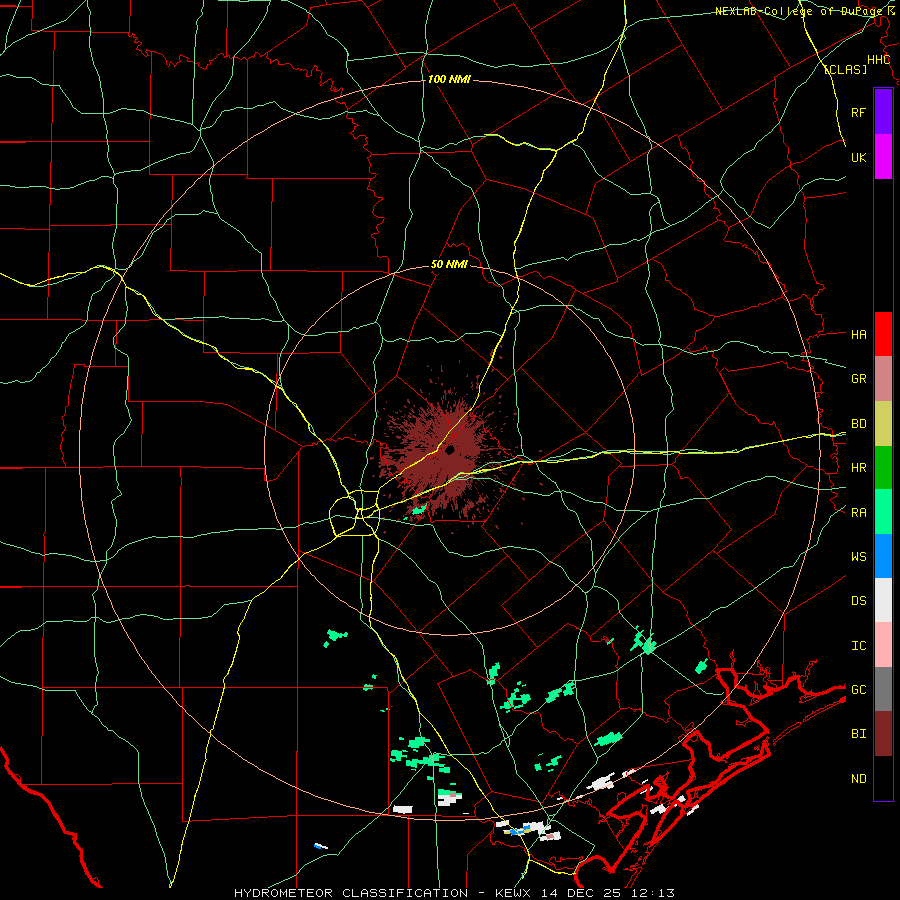
Task: Click the HYDROMETEOR CLASSIFICATION title text
Action: tap(351, 893)
